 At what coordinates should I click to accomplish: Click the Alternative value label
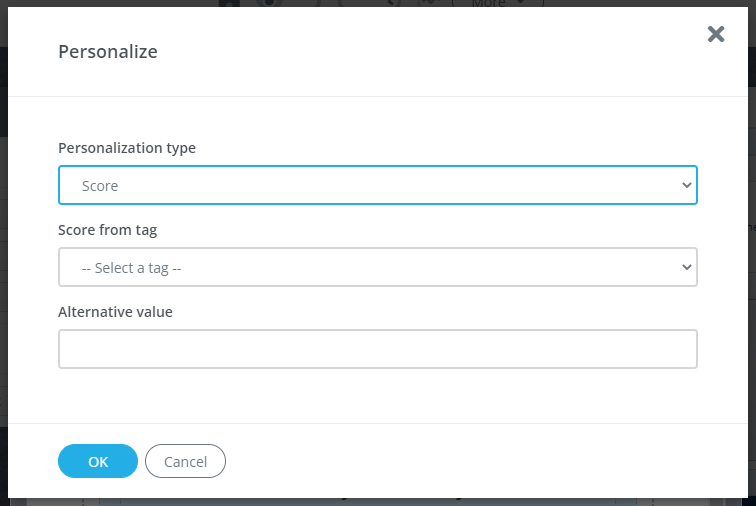tap(115, 312)
